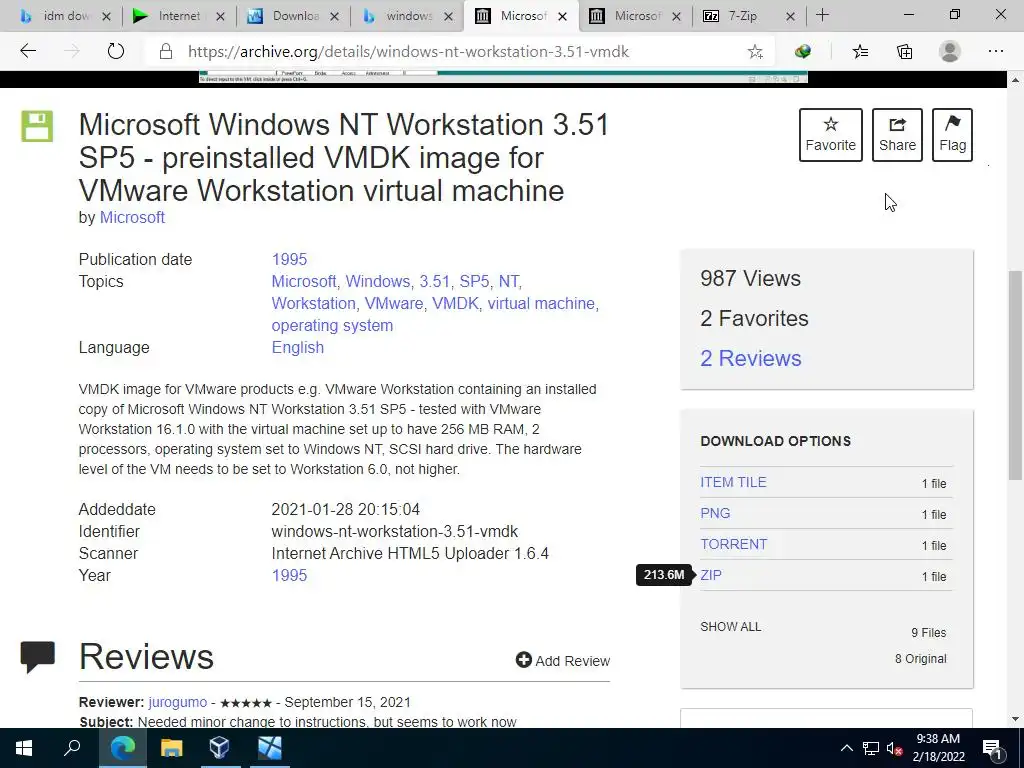Click the Reviews speech bubble icon

pos(38,656)
